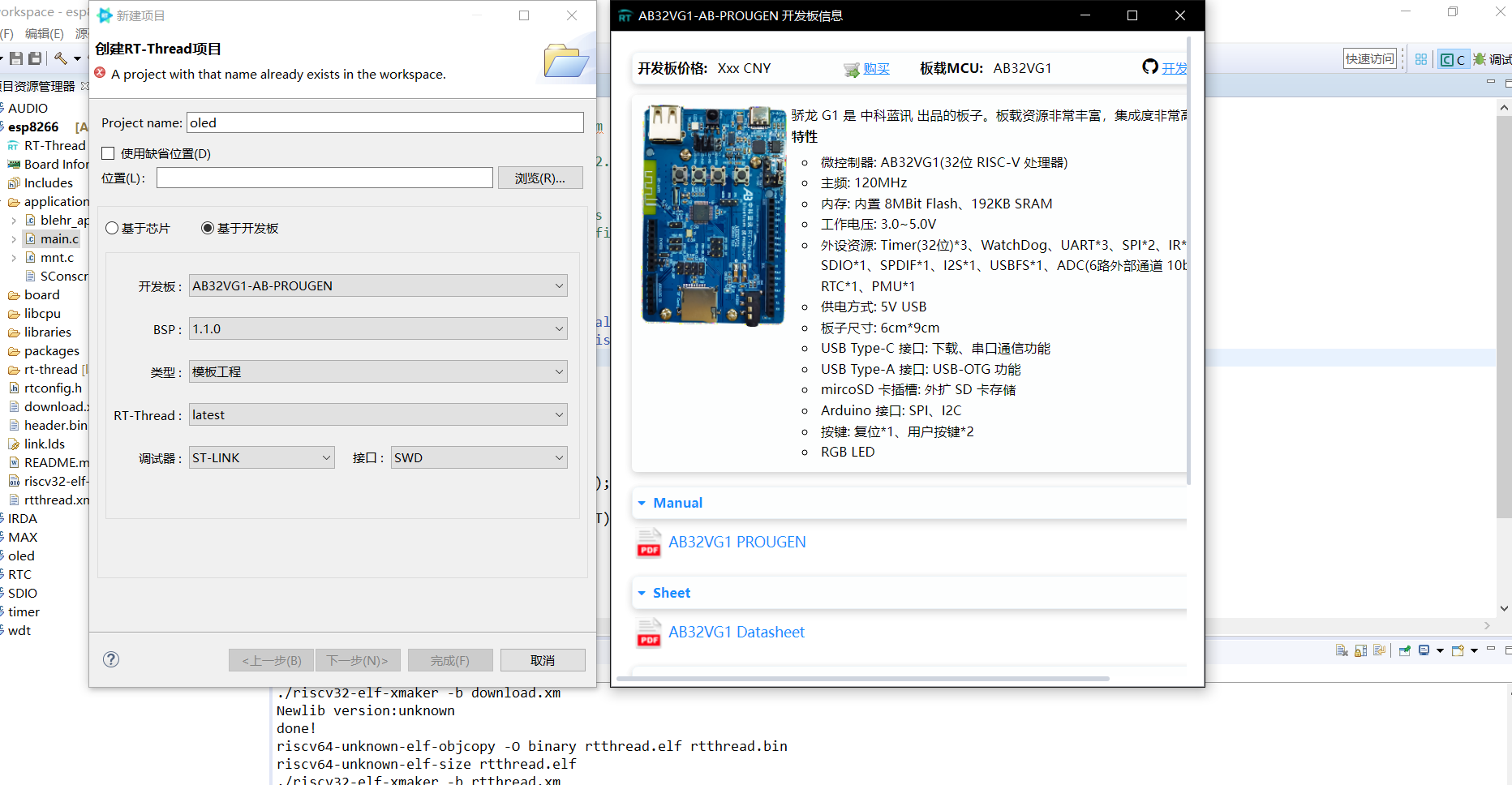Open the BSP version dropdown

[x=558, y=328]
